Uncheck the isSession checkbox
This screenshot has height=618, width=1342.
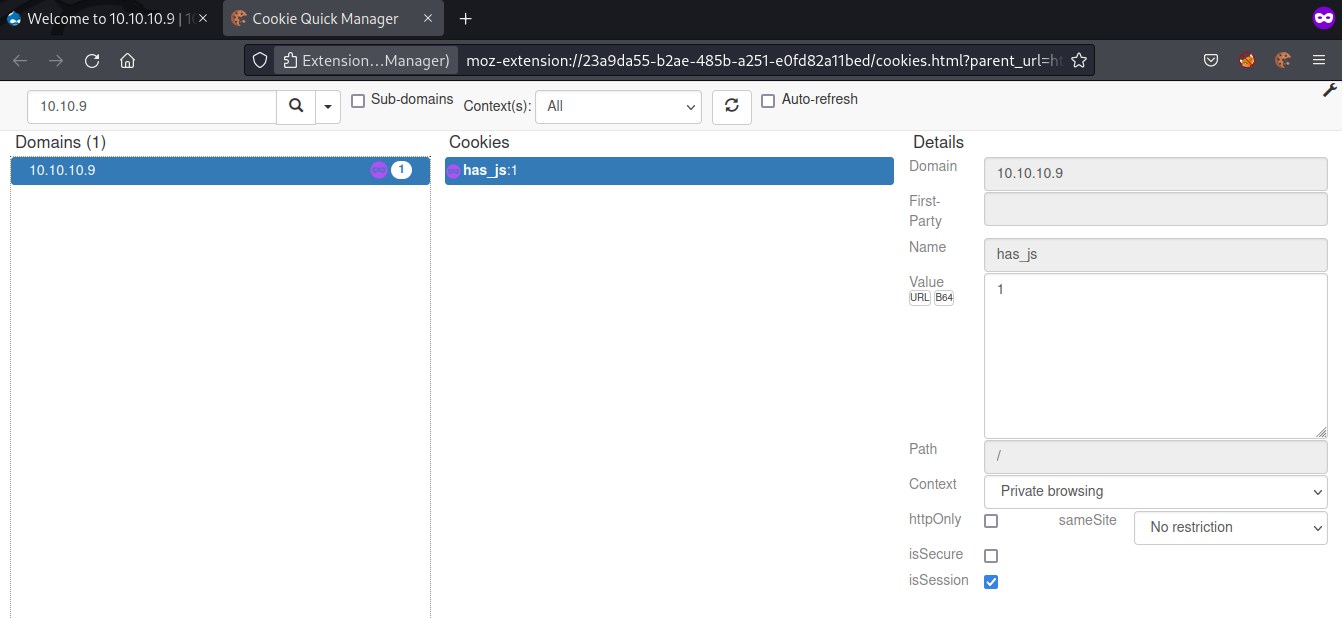point(991,582)
